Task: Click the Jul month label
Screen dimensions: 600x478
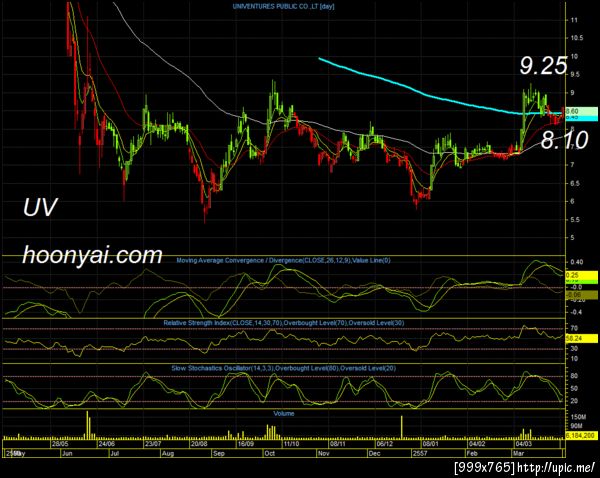Action: [114, 454]
